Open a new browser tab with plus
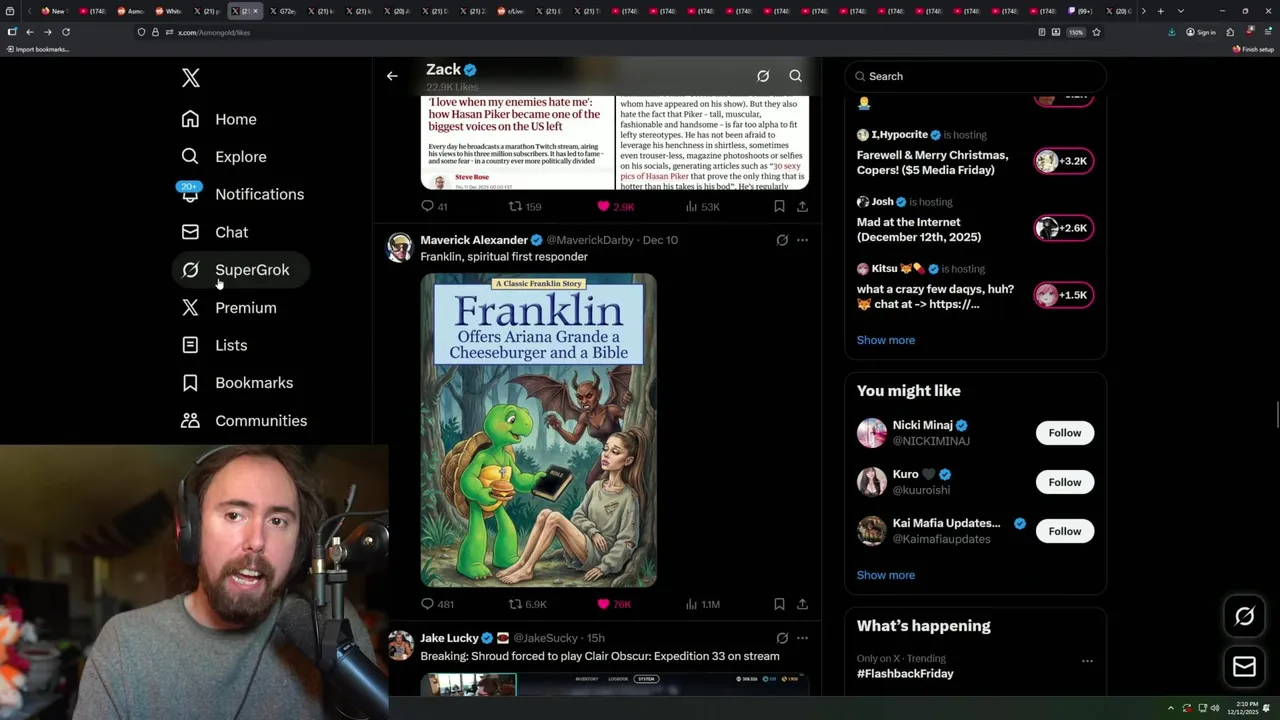This screenshot has width=1280, height=720. pyautogui.click(x=1160, y=11)
